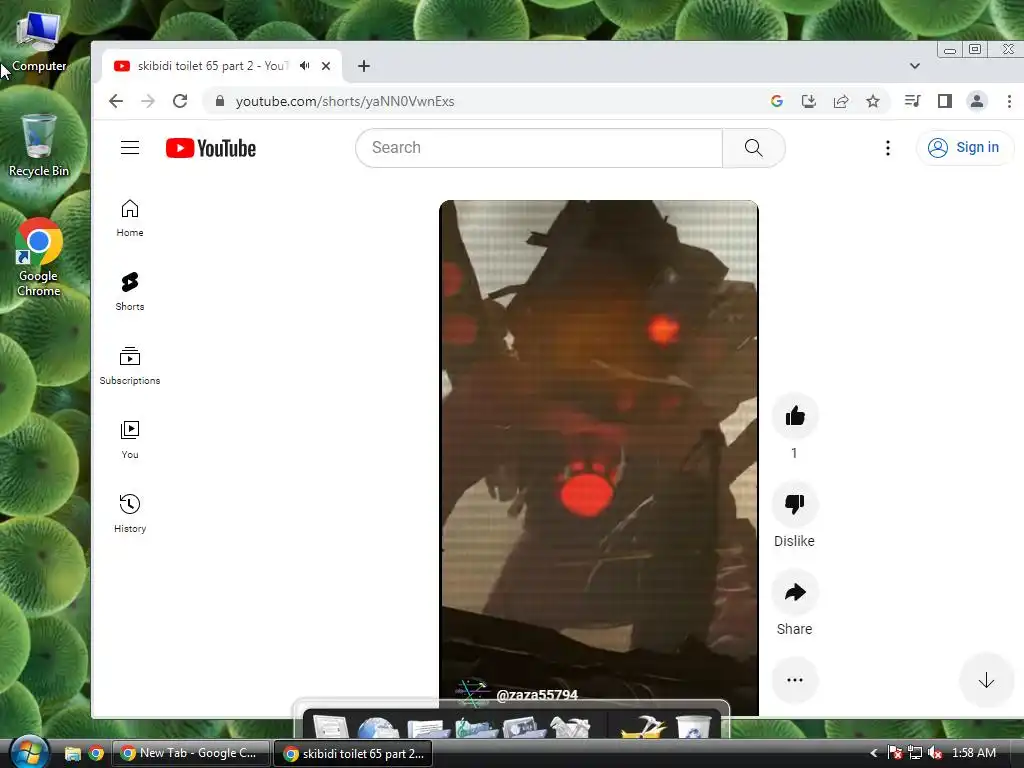Open the trash bin in the dock
1024x768 pixels.
pyautogui.click(x=693, y=727)
